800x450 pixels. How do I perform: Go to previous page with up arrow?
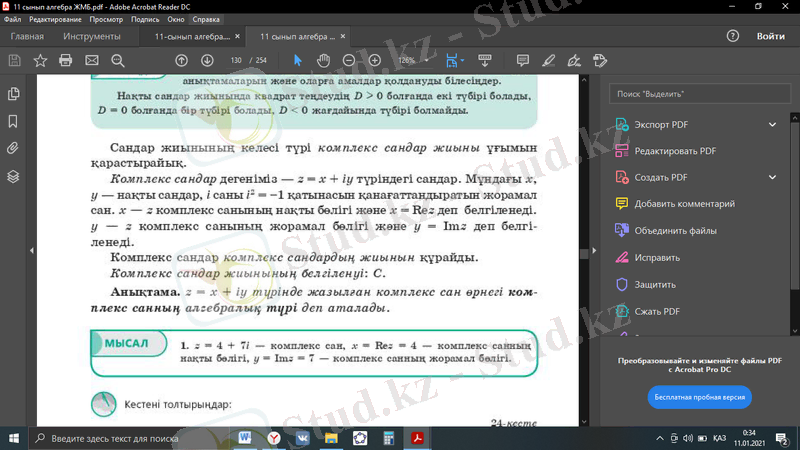pos(181,60)
